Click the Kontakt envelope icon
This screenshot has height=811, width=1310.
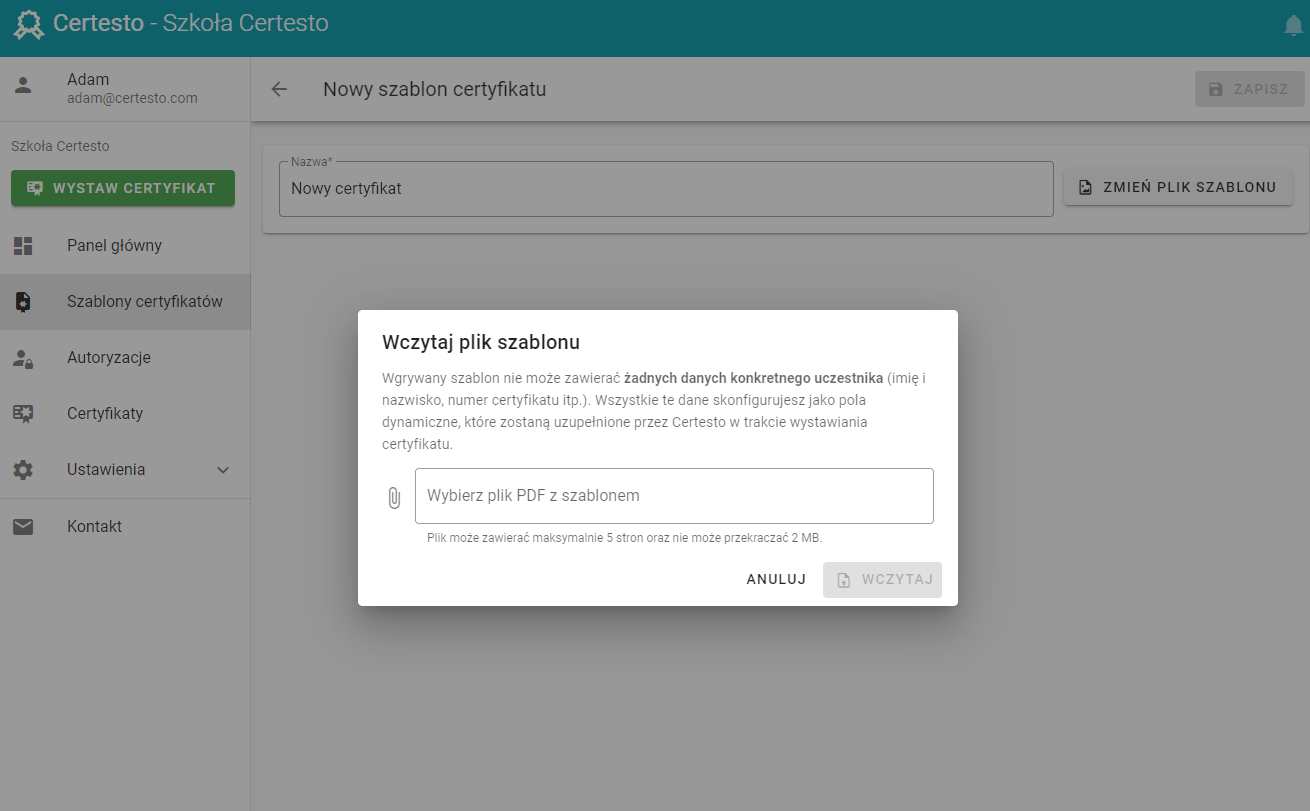[x=23, y=526]
